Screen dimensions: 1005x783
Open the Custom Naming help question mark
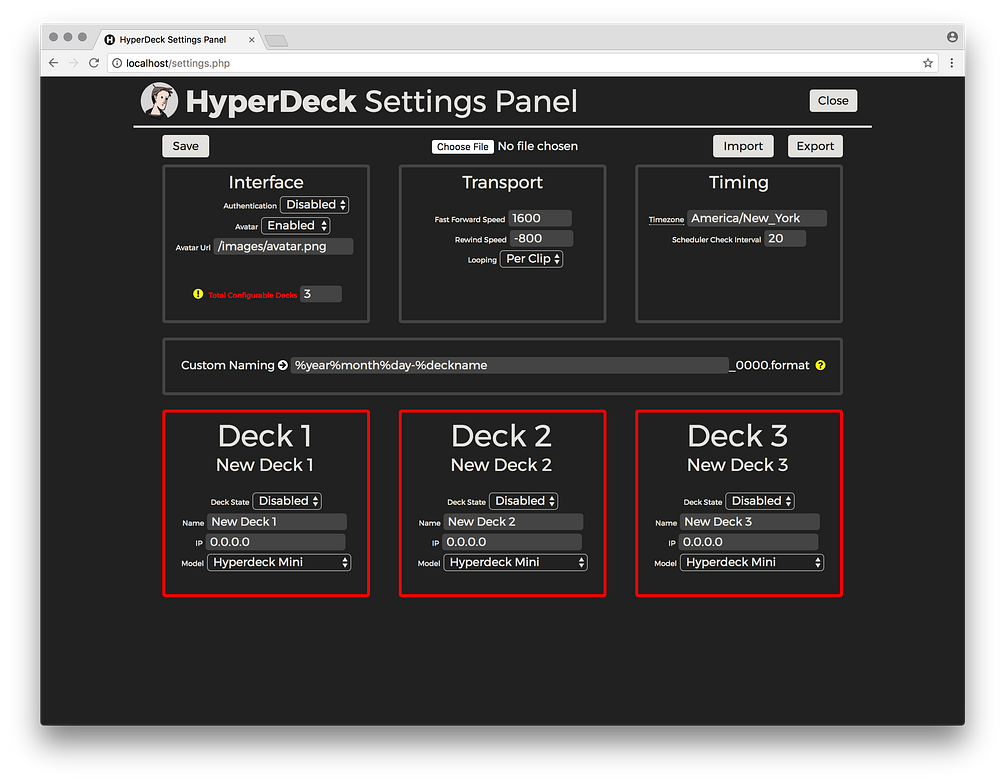[x=821, y=365]
